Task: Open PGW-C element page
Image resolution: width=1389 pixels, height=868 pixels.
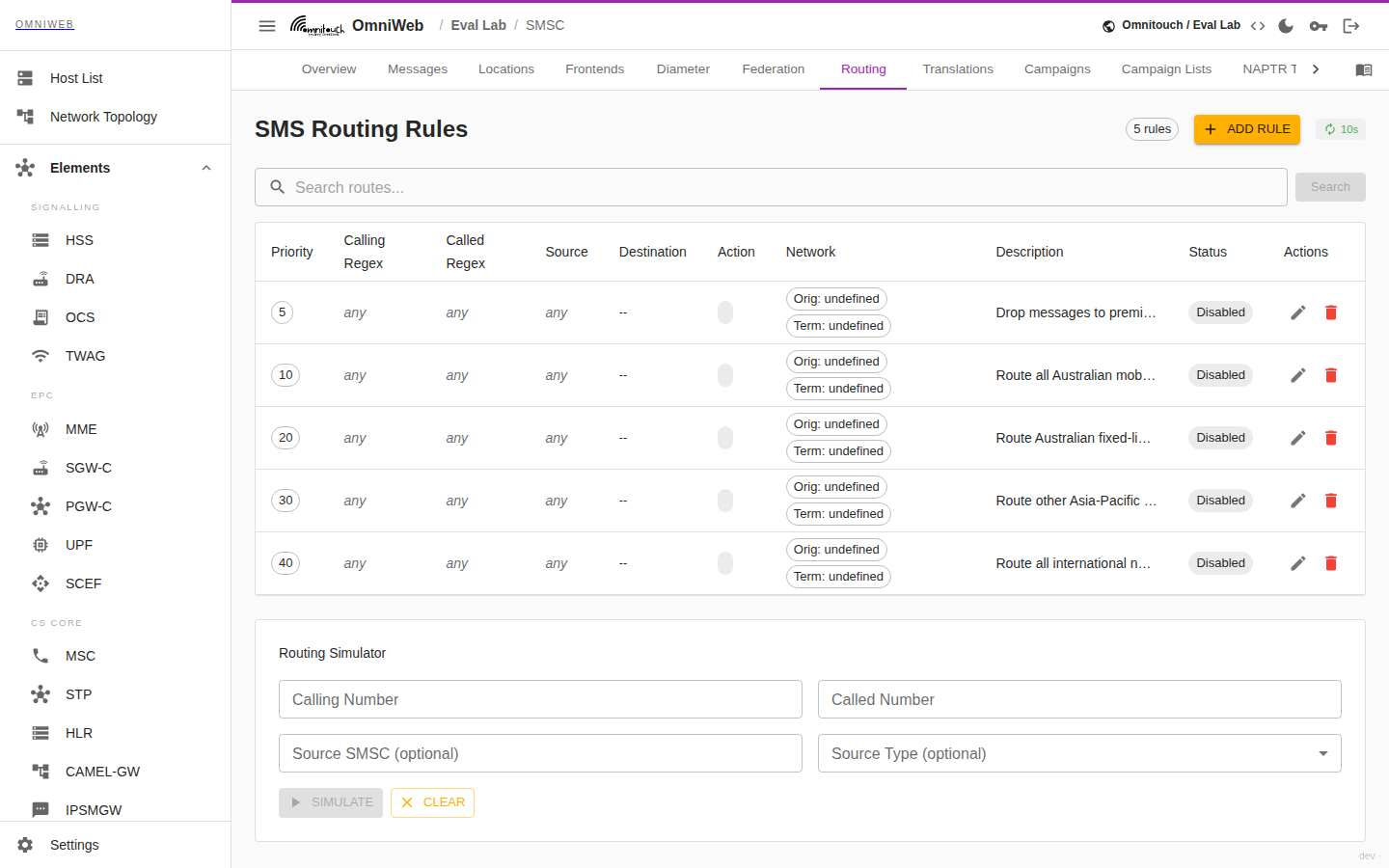Action: coord(115,506)
